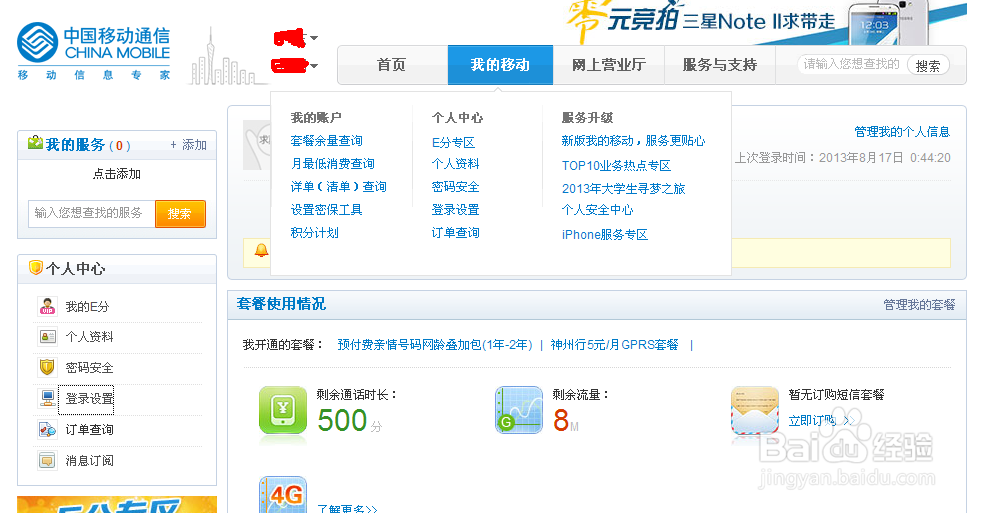Open 登录设置 text in sidebar
989x513 pixels.
click(x=90, y=399)
